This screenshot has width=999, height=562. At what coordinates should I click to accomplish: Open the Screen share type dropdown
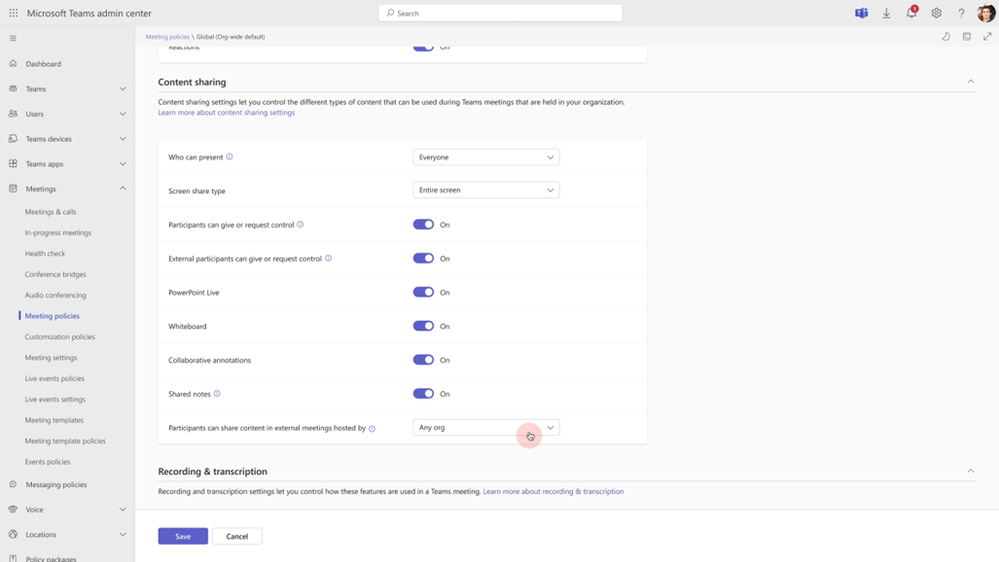tap(486, 190)
